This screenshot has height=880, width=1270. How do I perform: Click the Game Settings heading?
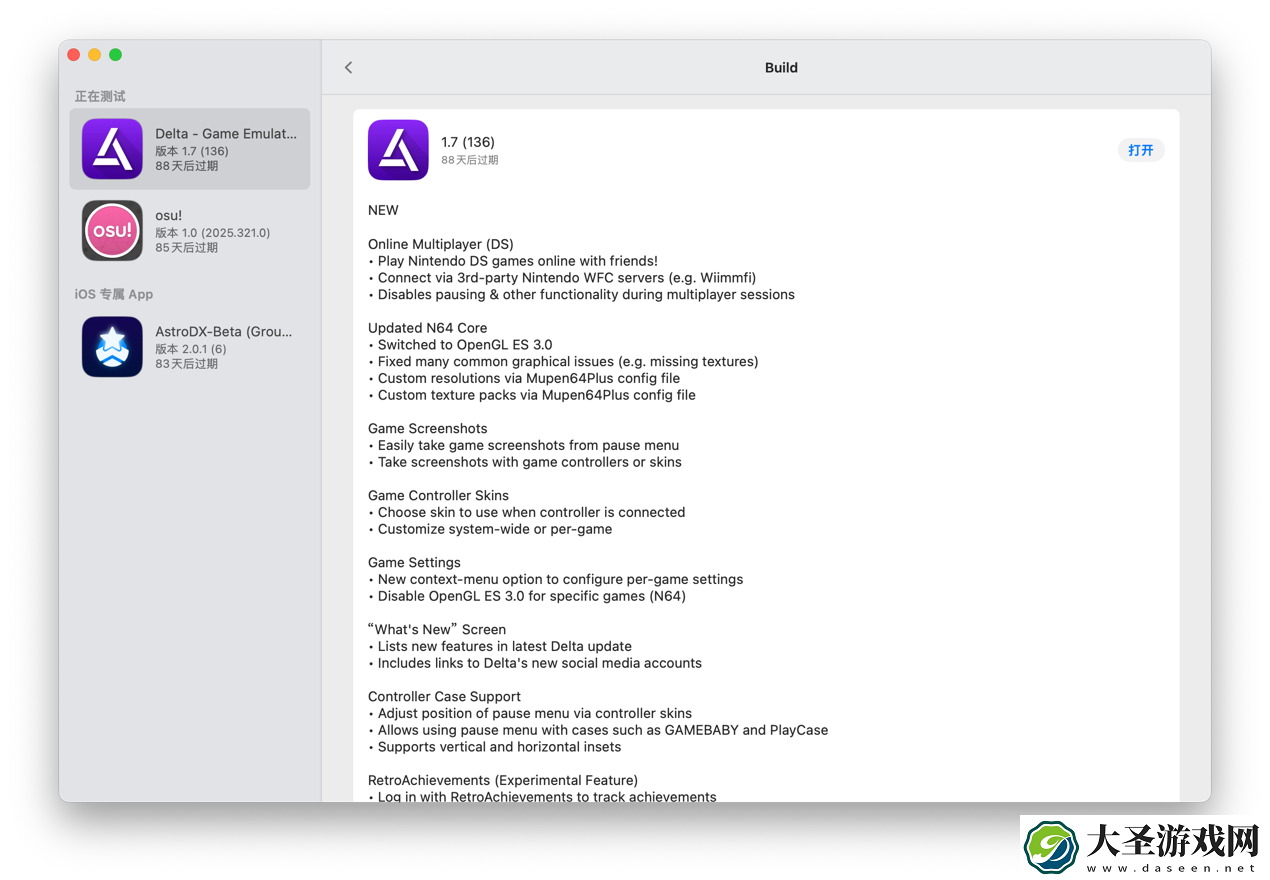[414, 563]
